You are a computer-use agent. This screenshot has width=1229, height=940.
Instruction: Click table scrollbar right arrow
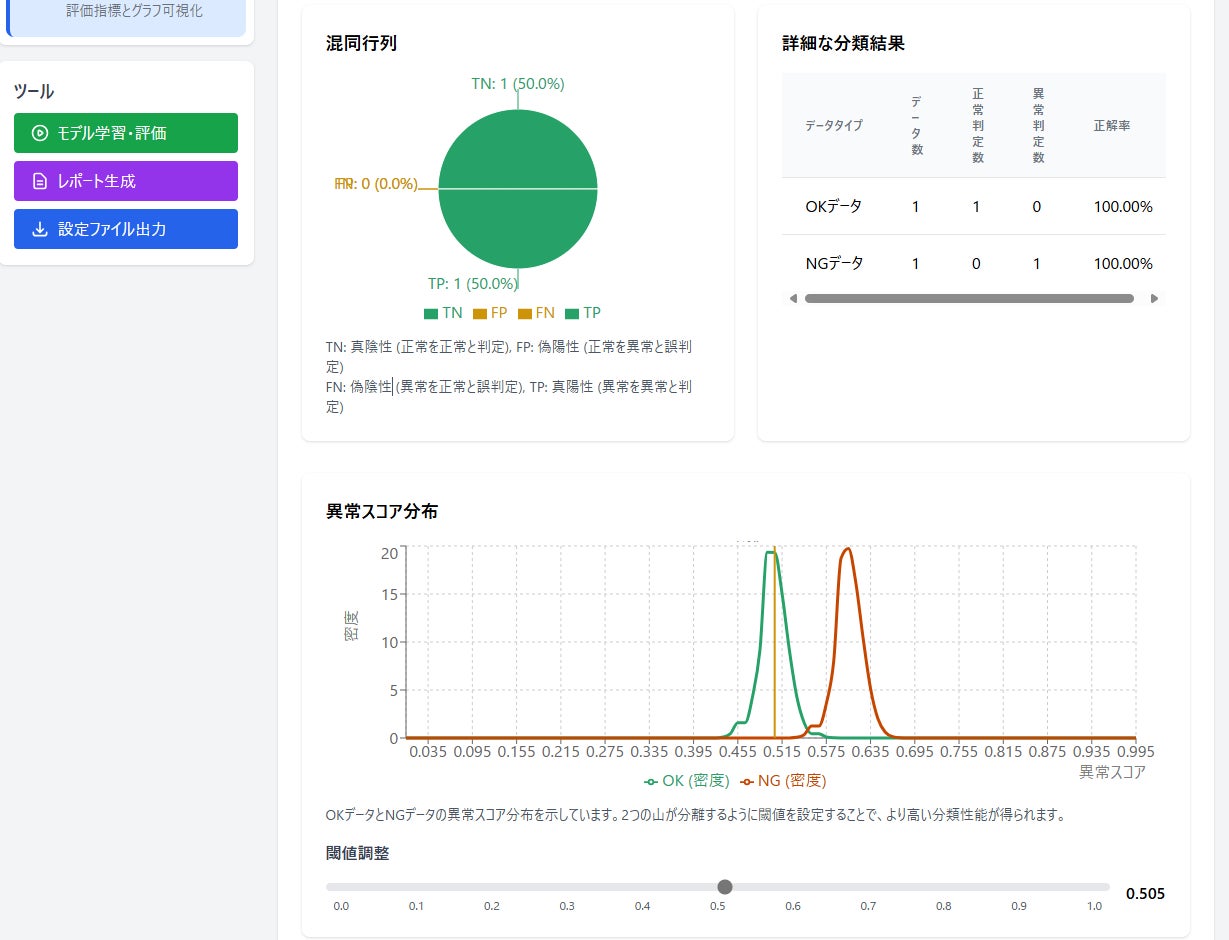(1154, 298)
